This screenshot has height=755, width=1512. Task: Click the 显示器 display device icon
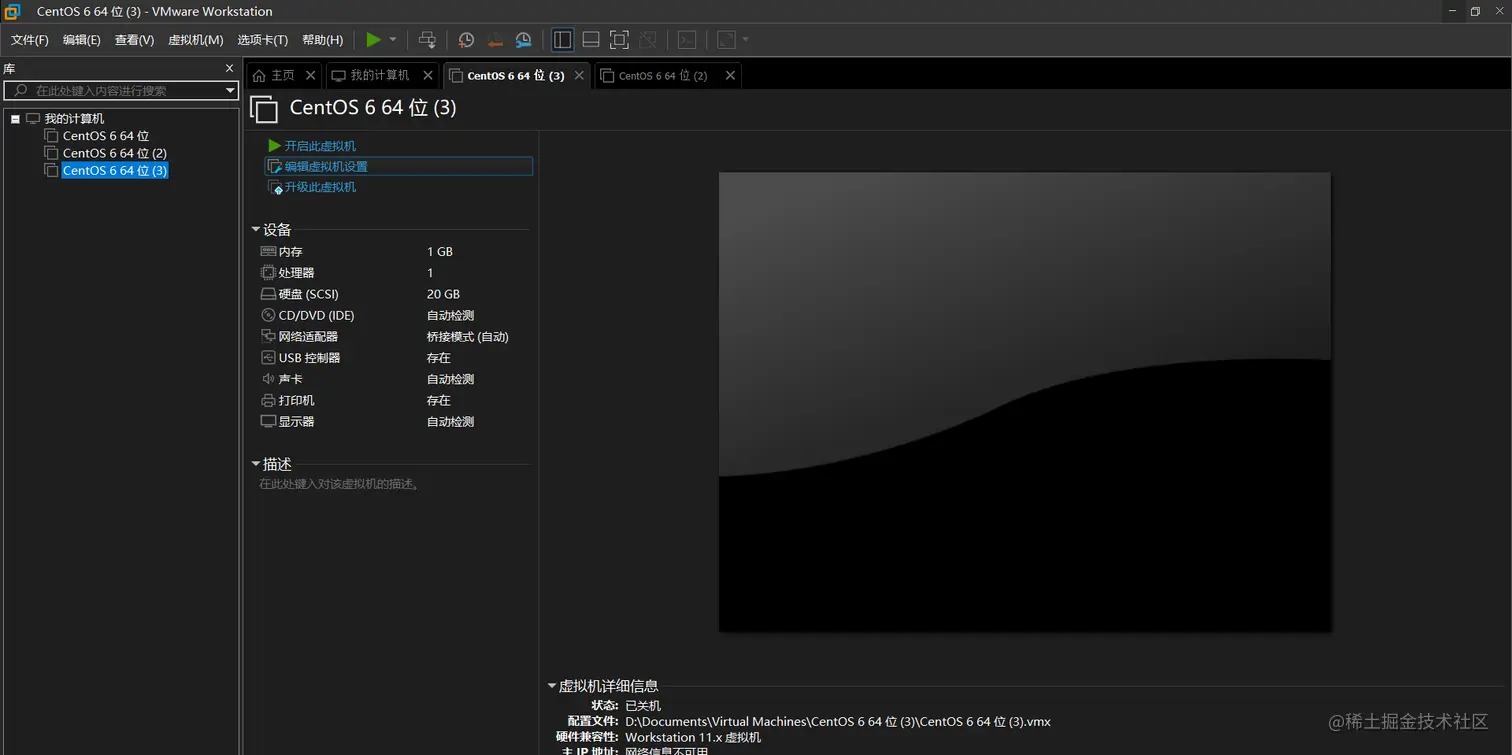click(268, 421)
